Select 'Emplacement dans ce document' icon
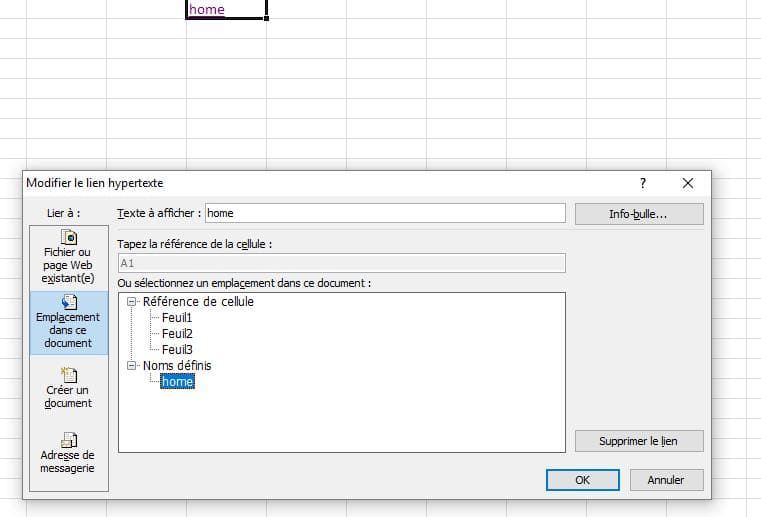Viewport: 761px width, 517px height. point(68,303)
